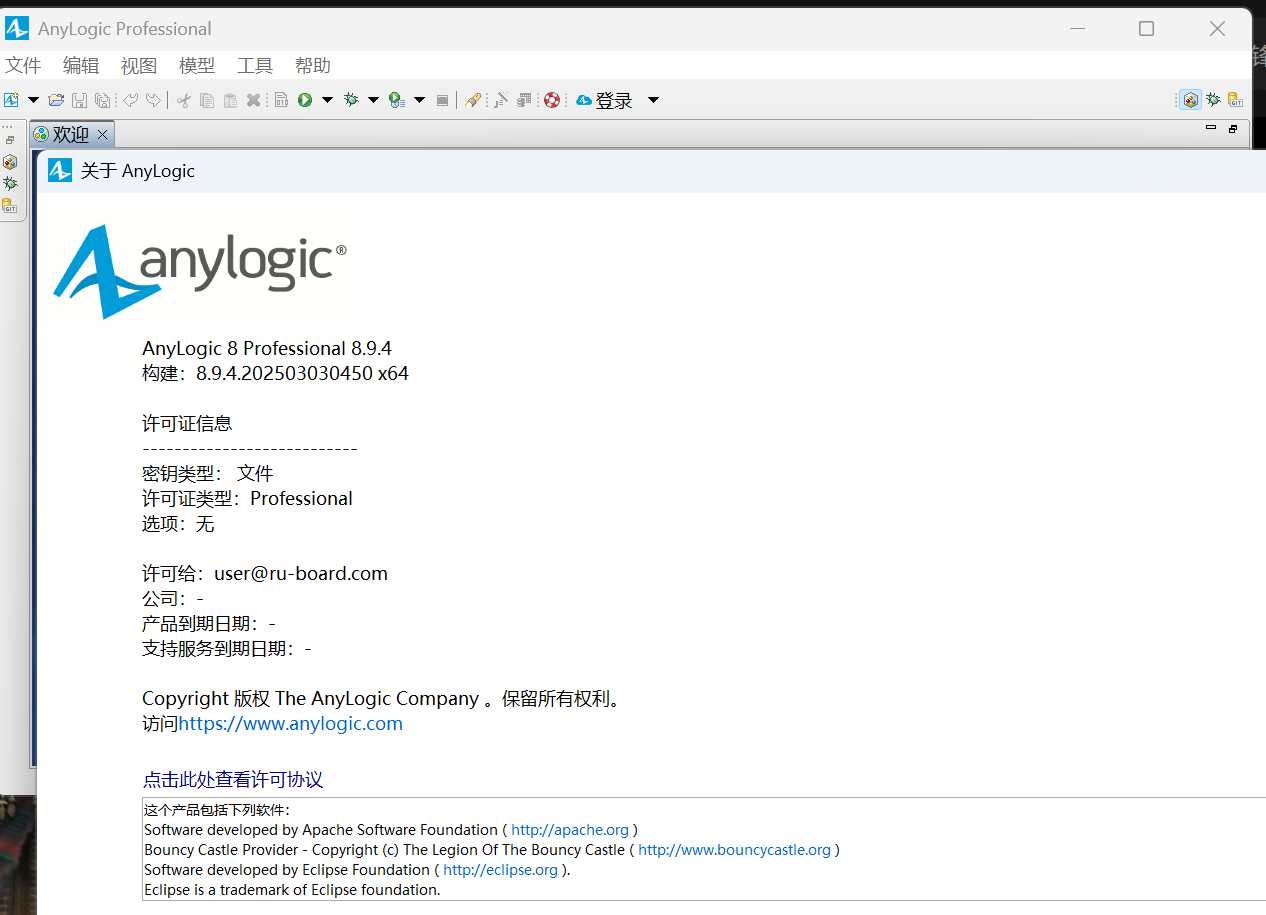
Task: Minimize the editor view area
Action: (x=1211, y=128)
